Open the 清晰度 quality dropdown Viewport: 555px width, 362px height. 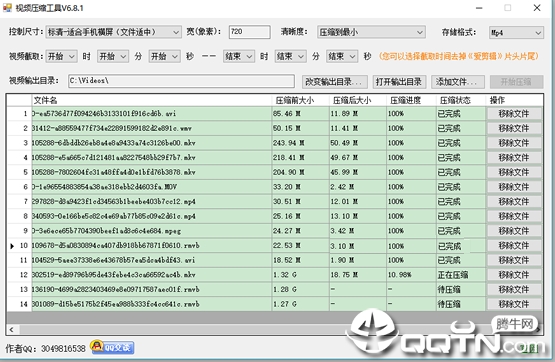coord(371,32)
